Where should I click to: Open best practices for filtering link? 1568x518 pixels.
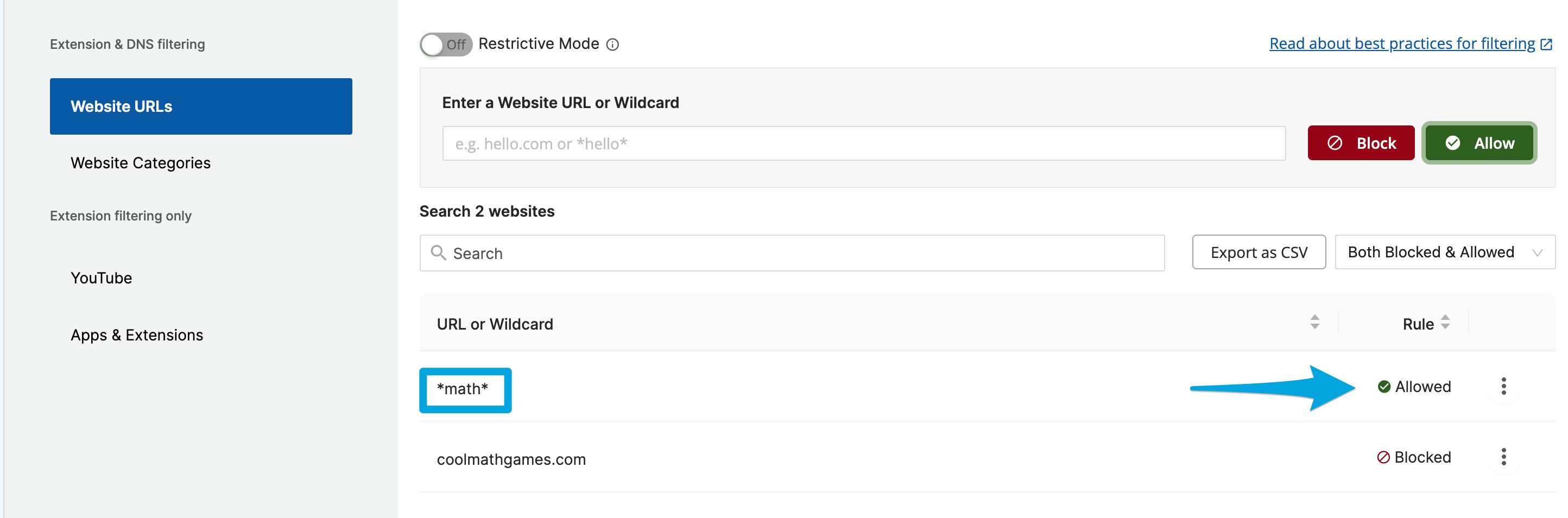point(1402,44)
